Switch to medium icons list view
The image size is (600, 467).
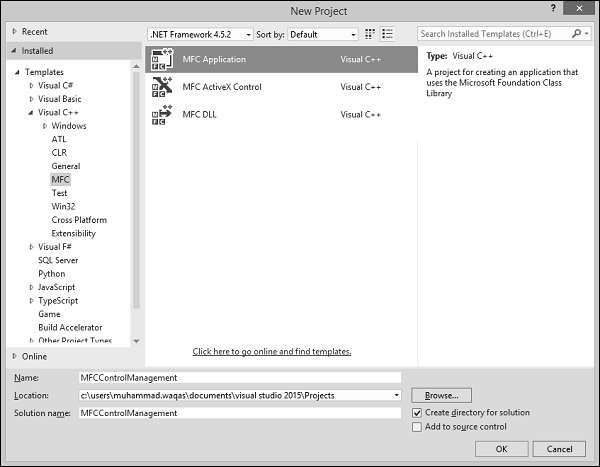tap(387, 34)
